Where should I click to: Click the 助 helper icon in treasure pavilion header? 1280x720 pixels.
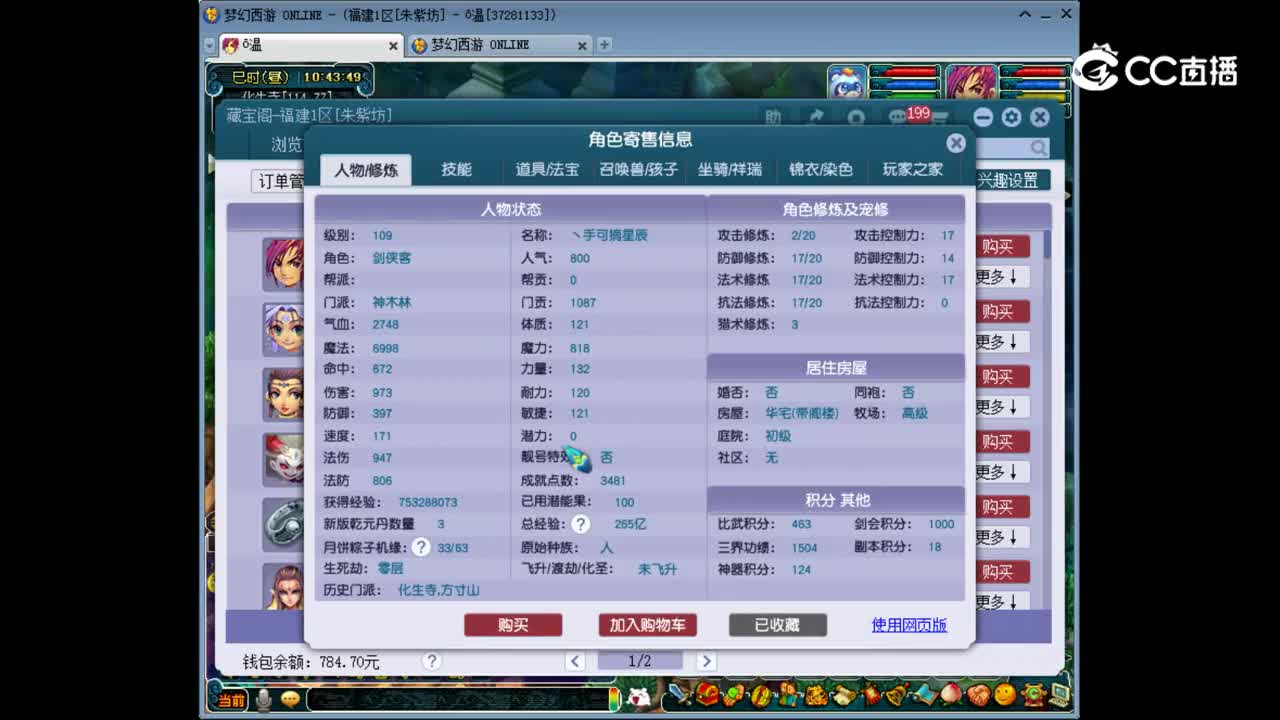pyautogui.click(x=773, y=117)
